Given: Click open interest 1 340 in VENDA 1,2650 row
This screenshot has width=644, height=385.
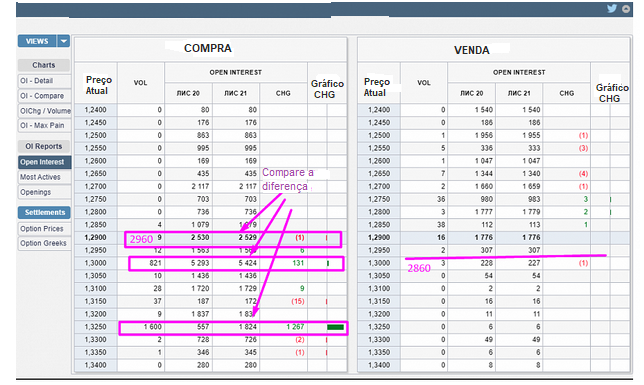Looking at the screenshot, I should pyautogui.click(x=531, y=173).
